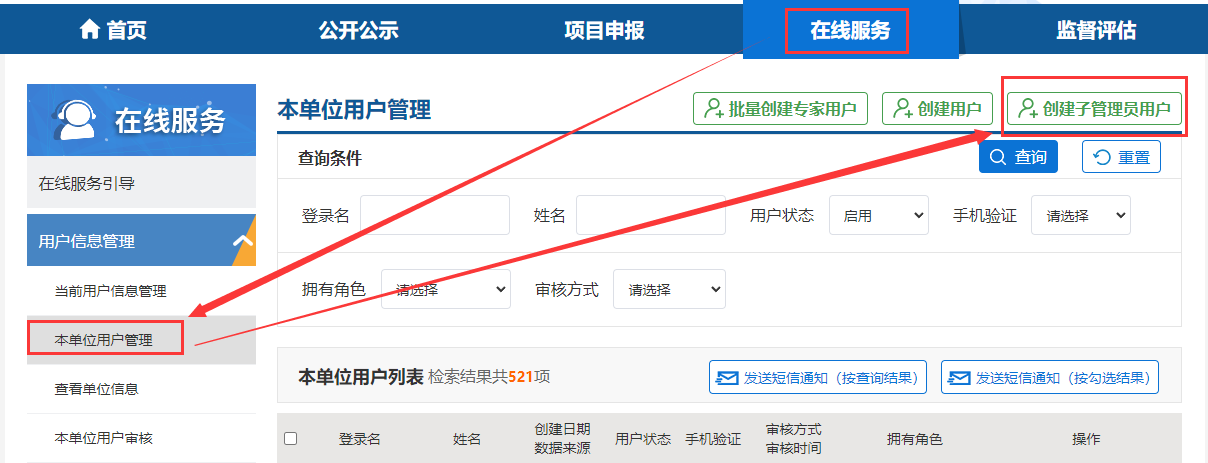This screenshot has width=1208, height=463.
Task: Open the 公开公示 tab
Action: pos(359,30)
